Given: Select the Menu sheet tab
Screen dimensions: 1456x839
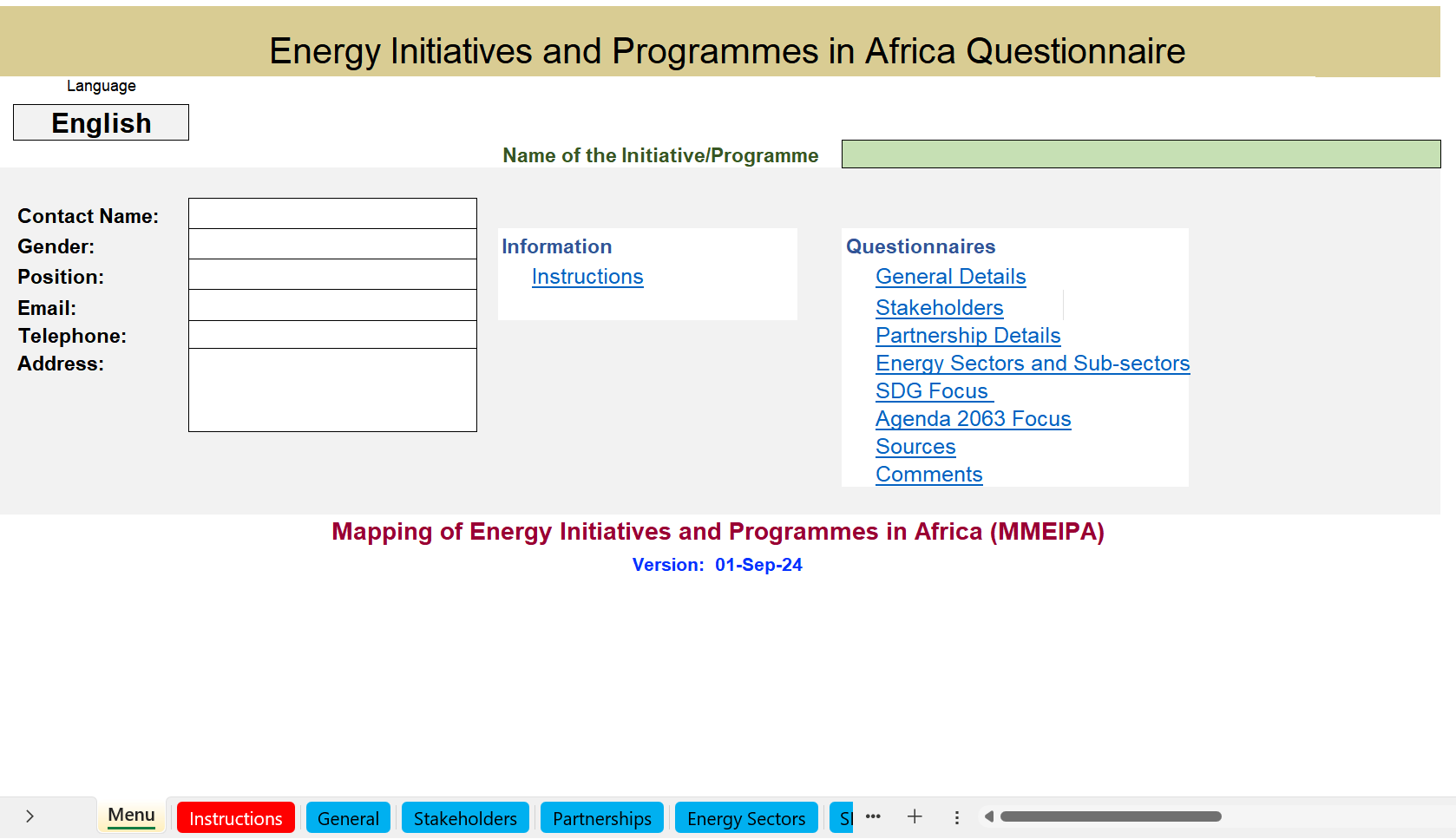Looking at the screenshot, I should (x=131, y=816).
